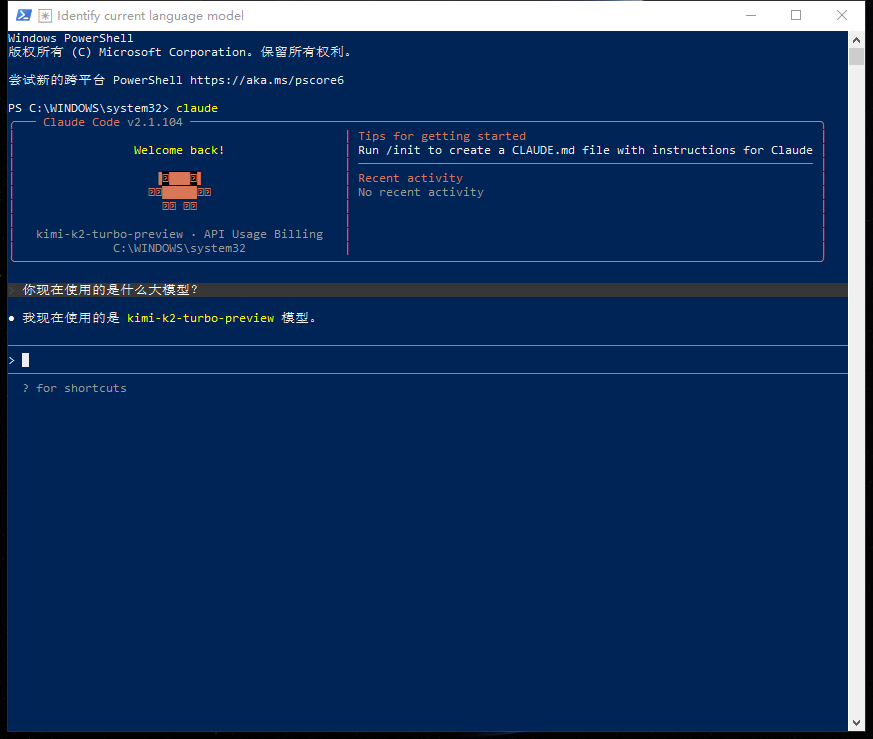Click "Tips for getting started" heading
Screen dimensions: 873x739
(442, 136)
